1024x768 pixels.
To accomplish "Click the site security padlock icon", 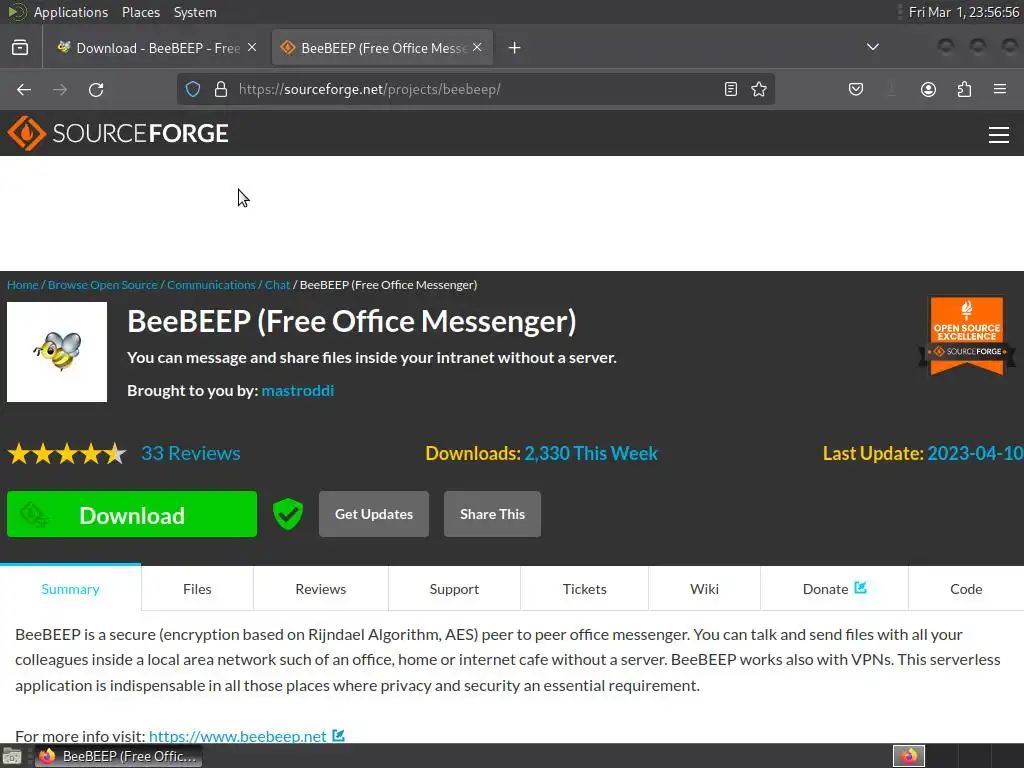I will pyautogui.click(x=221, y=89).
